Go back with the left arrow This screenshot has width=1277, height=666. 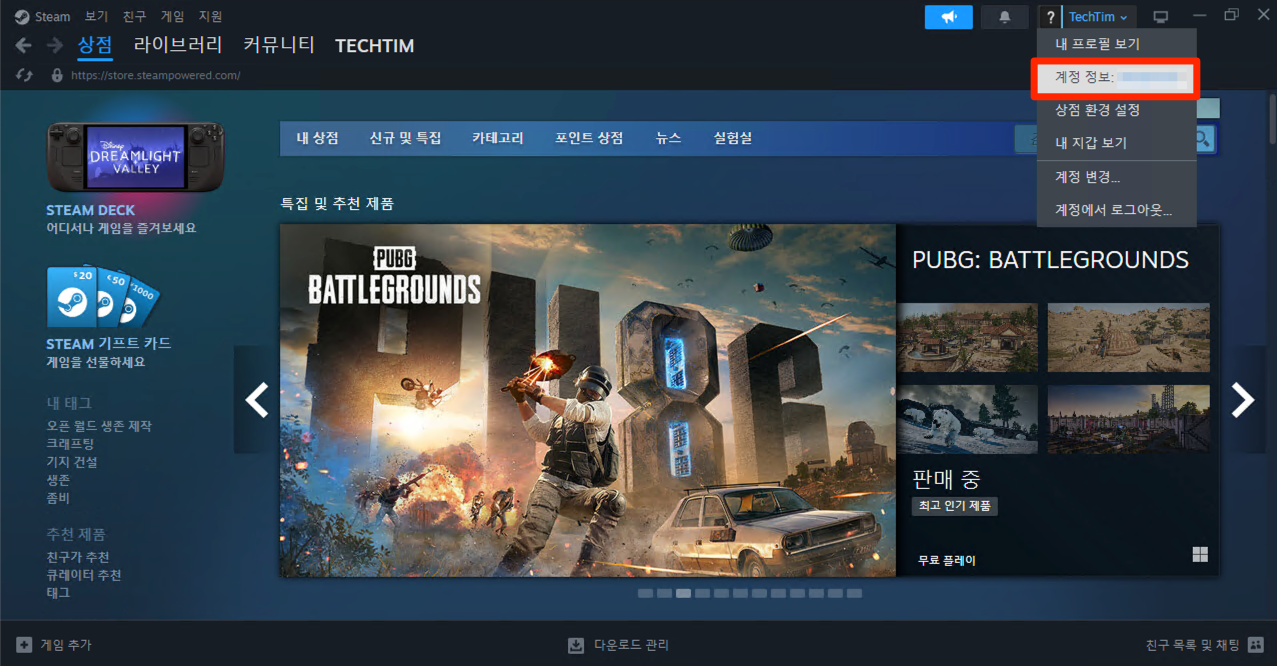pos(23,46)
